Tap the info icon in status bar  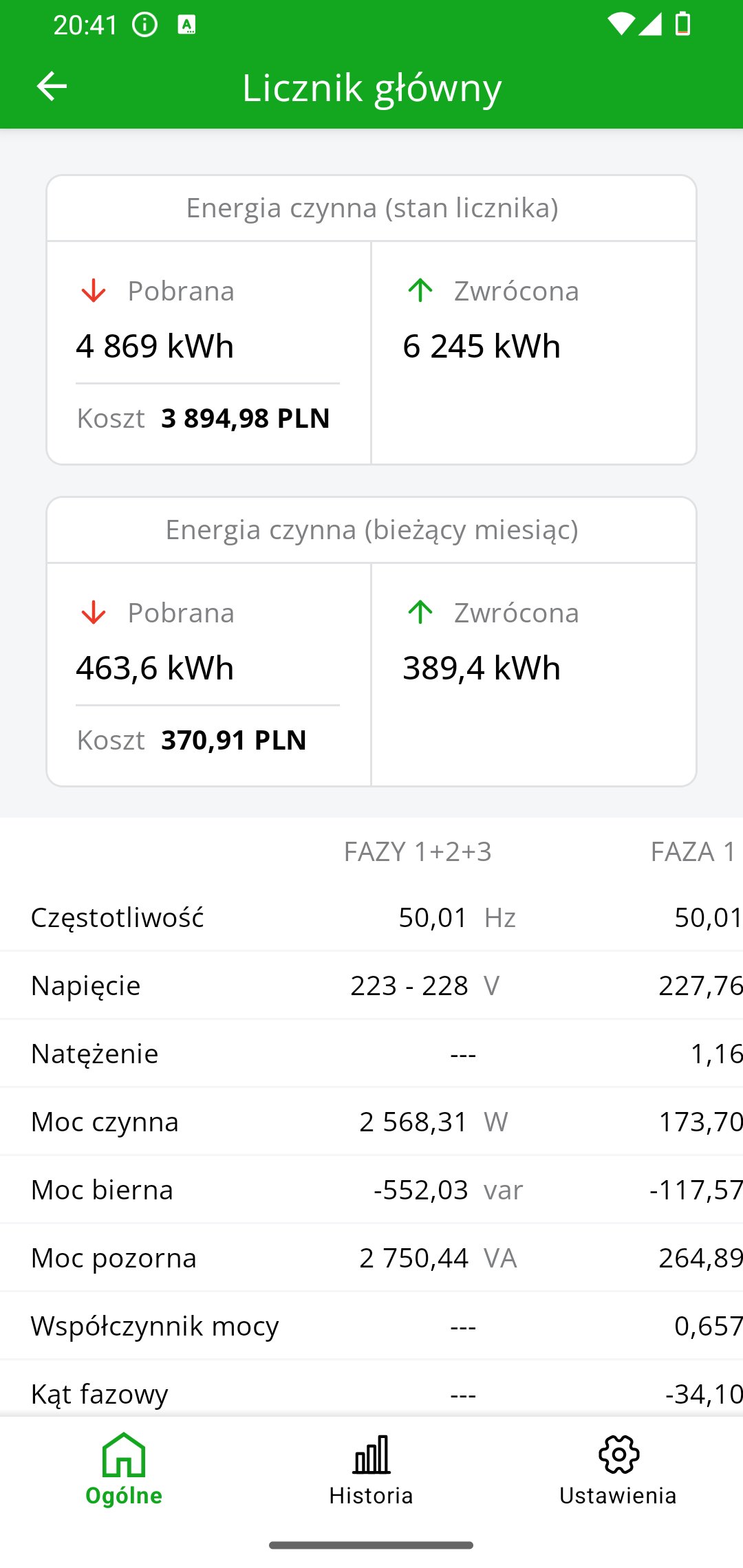[145, 25]
